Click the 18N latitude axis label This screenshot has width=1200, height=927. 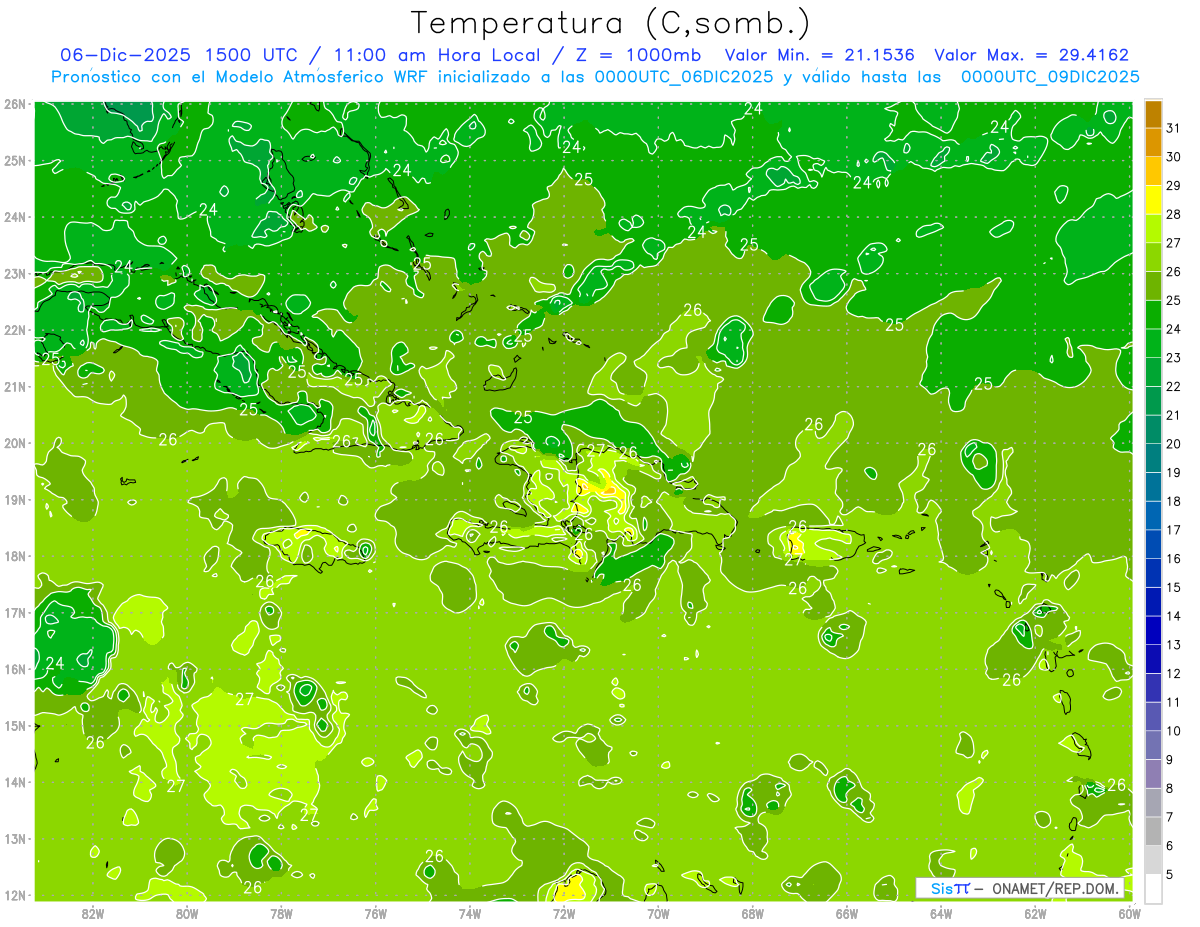14,556
